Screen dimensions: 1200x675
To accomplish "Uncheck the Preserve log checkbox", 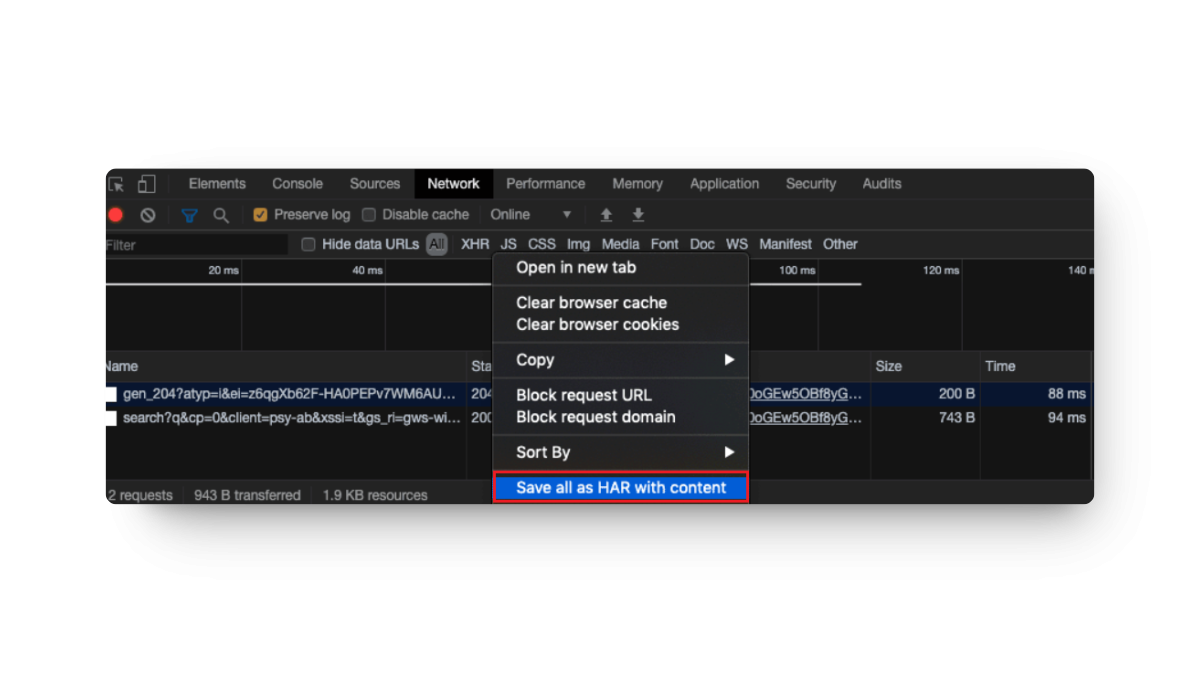I will coord(261,214).
